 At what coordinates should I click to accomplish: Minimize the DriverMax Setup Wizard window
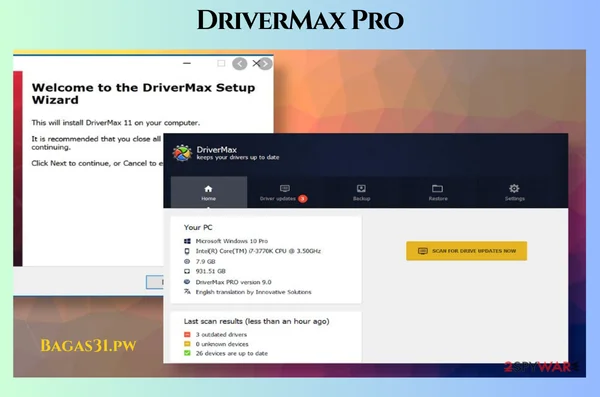pos(187,63)
